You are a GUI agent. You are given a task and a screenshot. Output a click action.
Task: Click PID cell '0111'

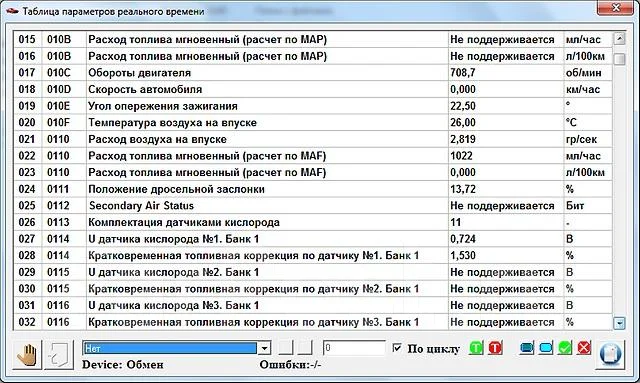click(x=64, y=189)
